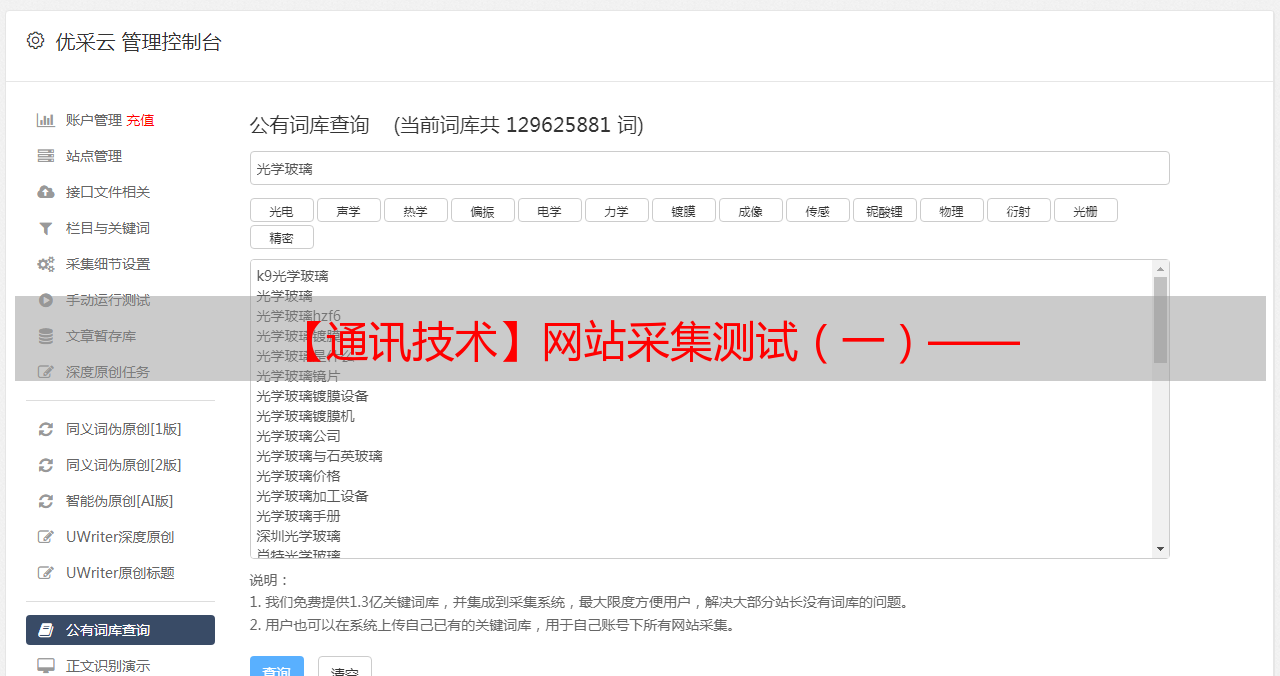Click the bar chart icon for 账户管理
Image resolution: width=1280 pixels, height=676 pixels.
click(x=45, y=120)
